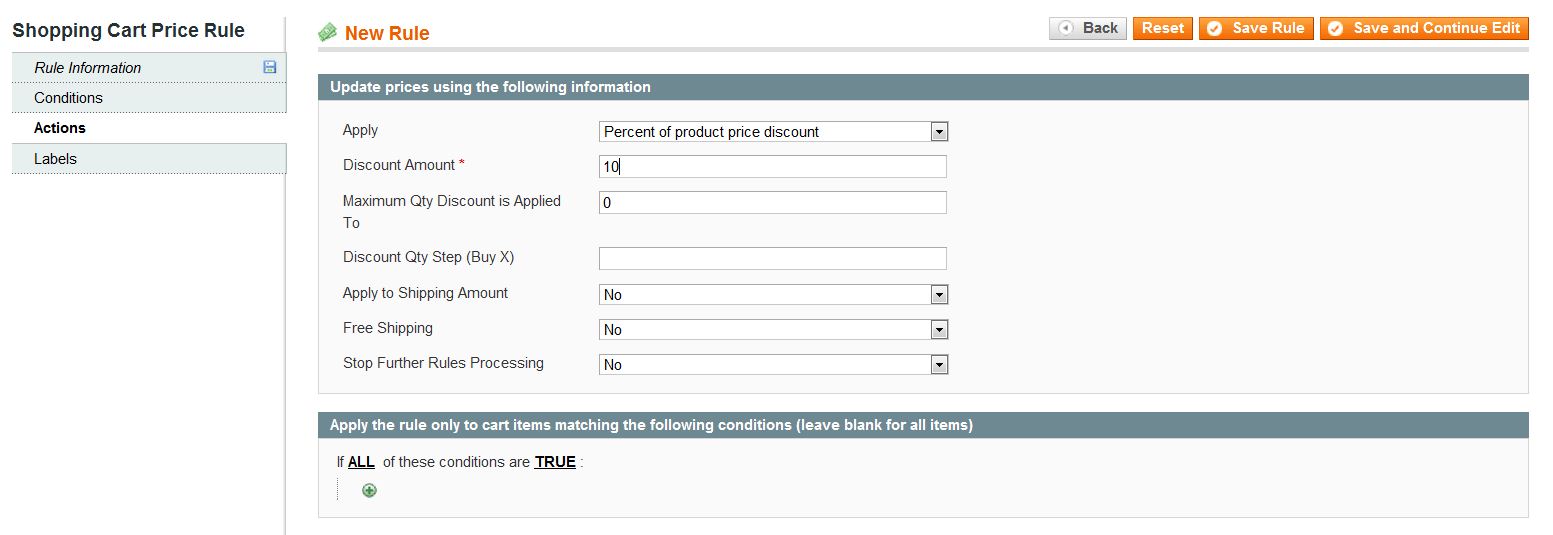1553x535 pixels.
Task: Click the Maximum Qty Discount input field
Action: point(772,203)
